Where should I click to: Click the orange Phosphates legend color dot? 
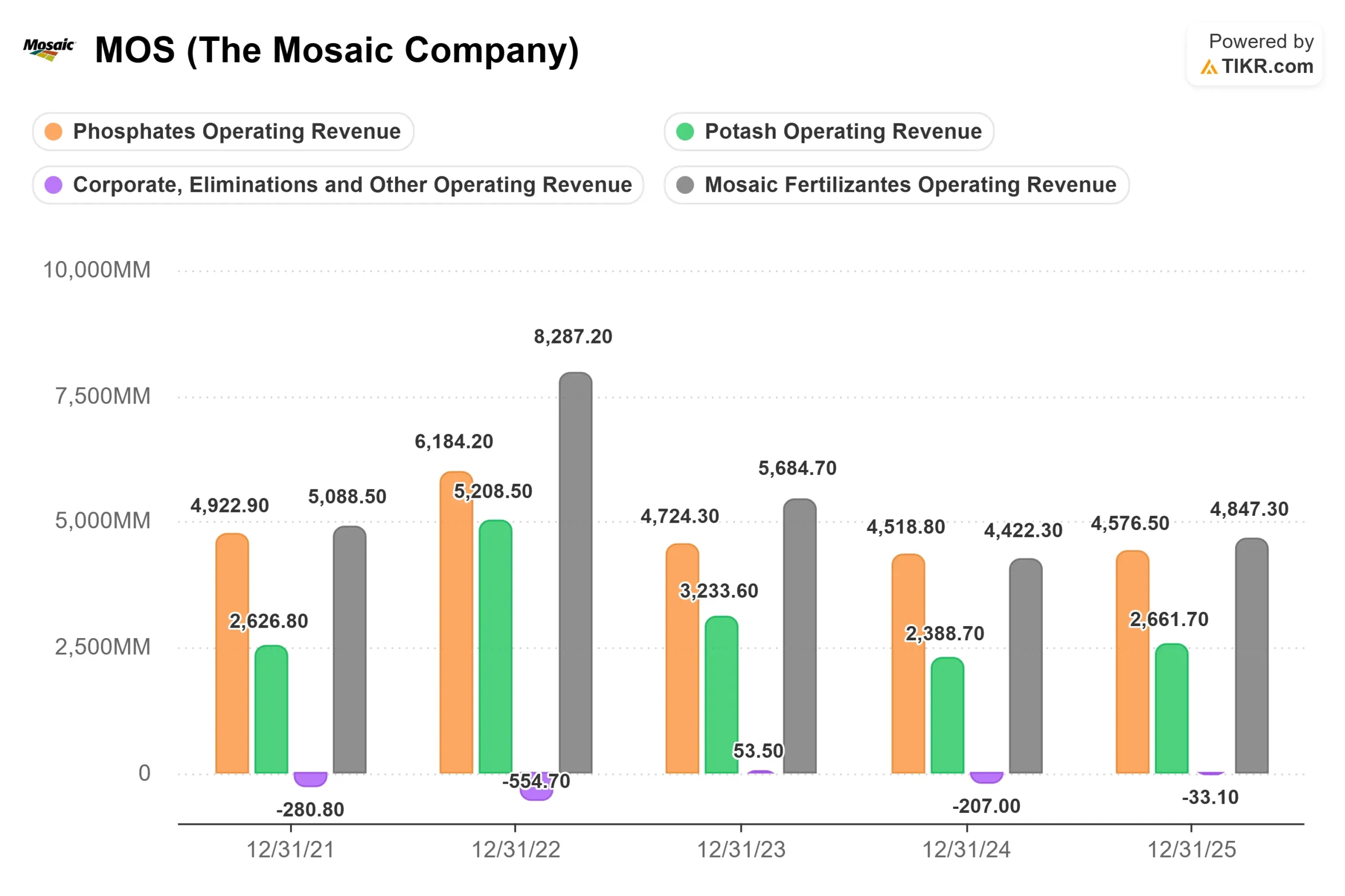coord(53,131)
